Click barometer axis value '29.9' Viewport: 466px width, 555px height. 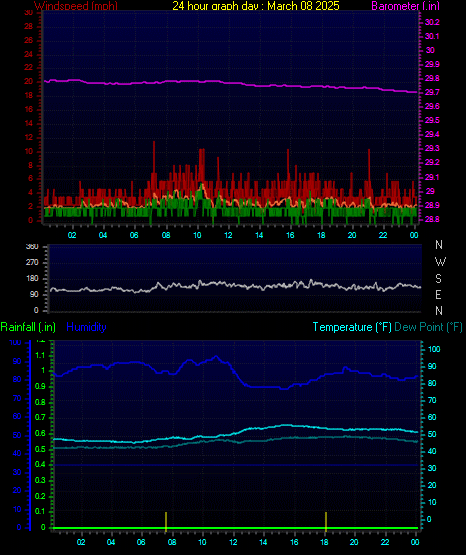click(x=432, y=64)
